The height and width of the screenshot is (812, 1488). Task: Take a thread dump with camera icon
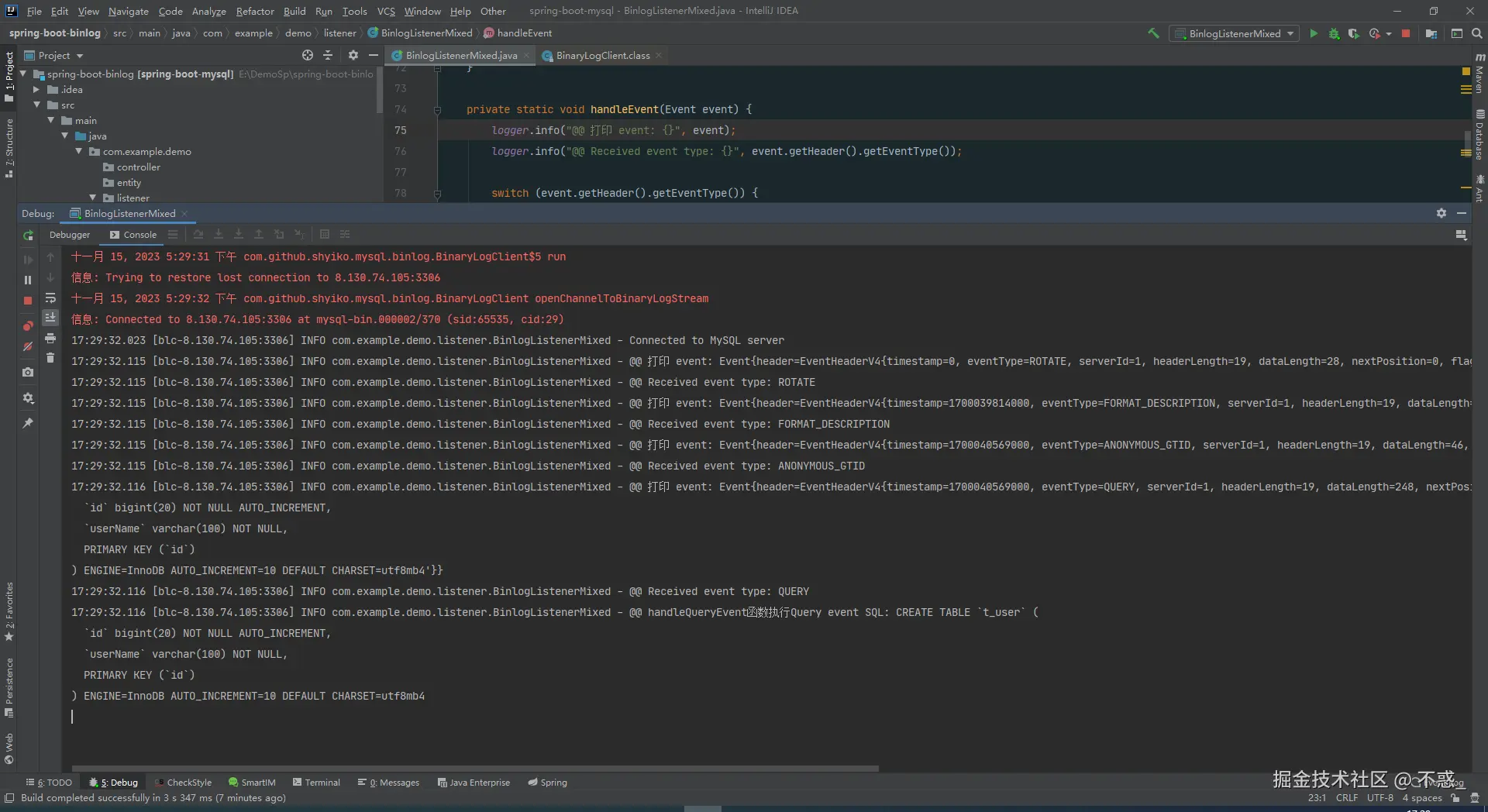pyautogui.click(x=28, y=373)
